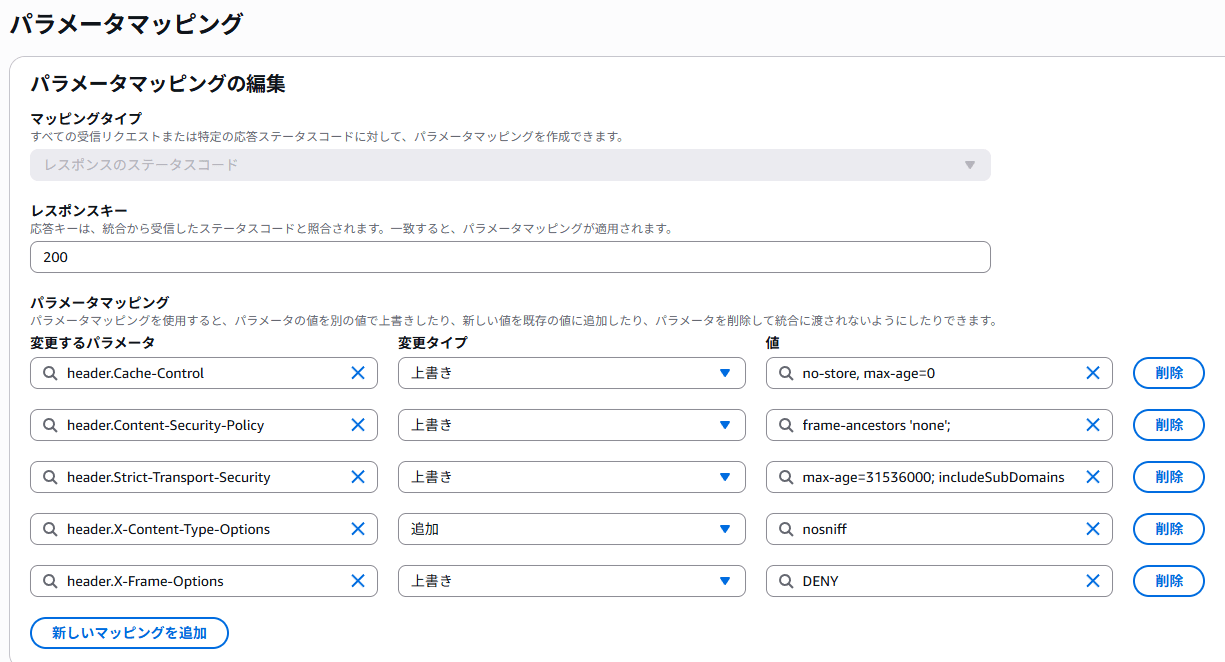
Task: Open the change type dropdown for Content-Security-Policy
Action: 571,425
